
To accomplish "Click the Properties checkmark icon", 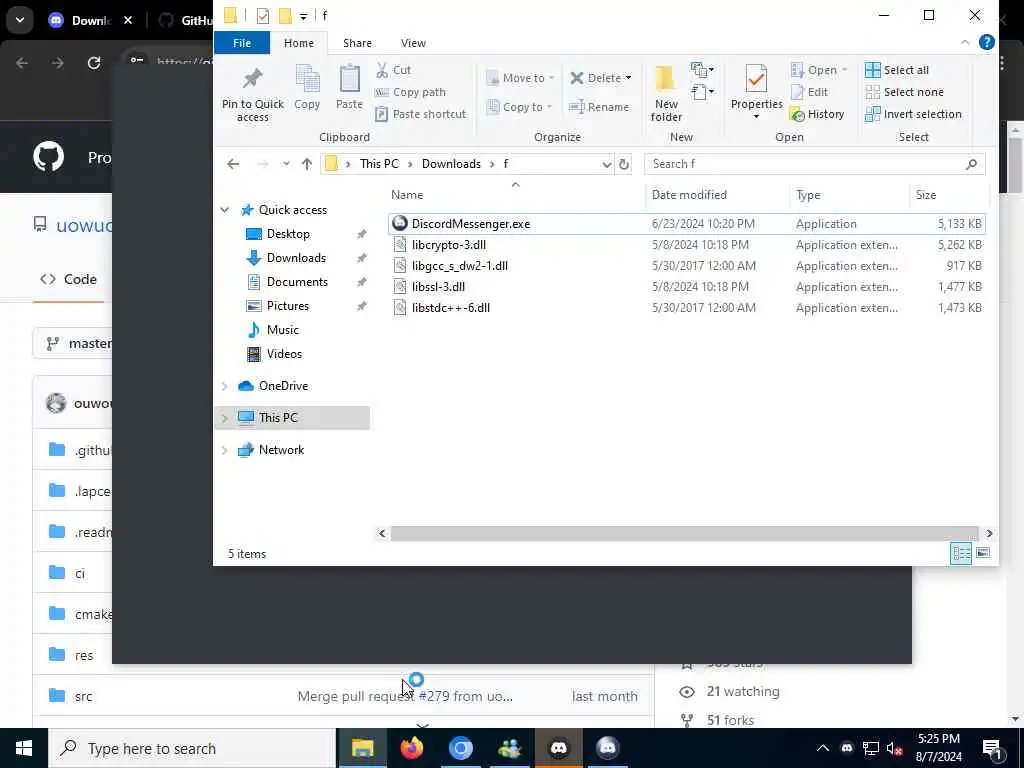I will click(x=756, y=79).
